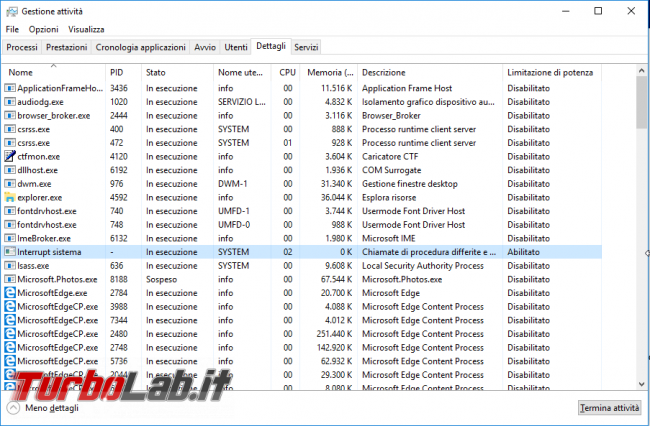Switch to the Avvio tab
Viewport: 650px width, 426px height.
[x=205, y=47]
